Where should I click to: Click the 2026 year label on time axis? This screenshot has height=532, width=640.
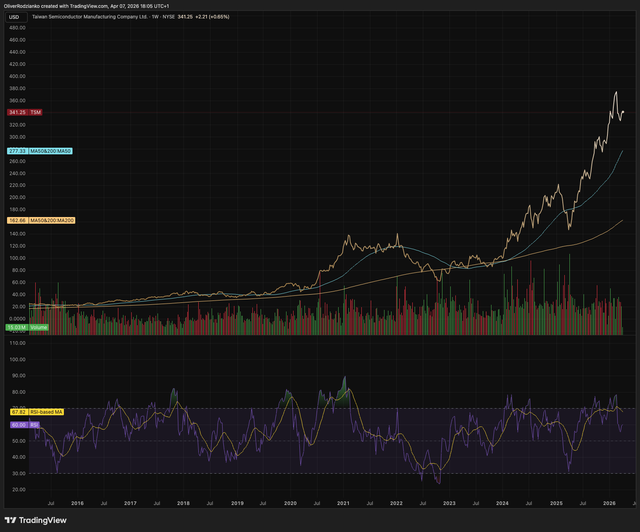pos(609,503)
